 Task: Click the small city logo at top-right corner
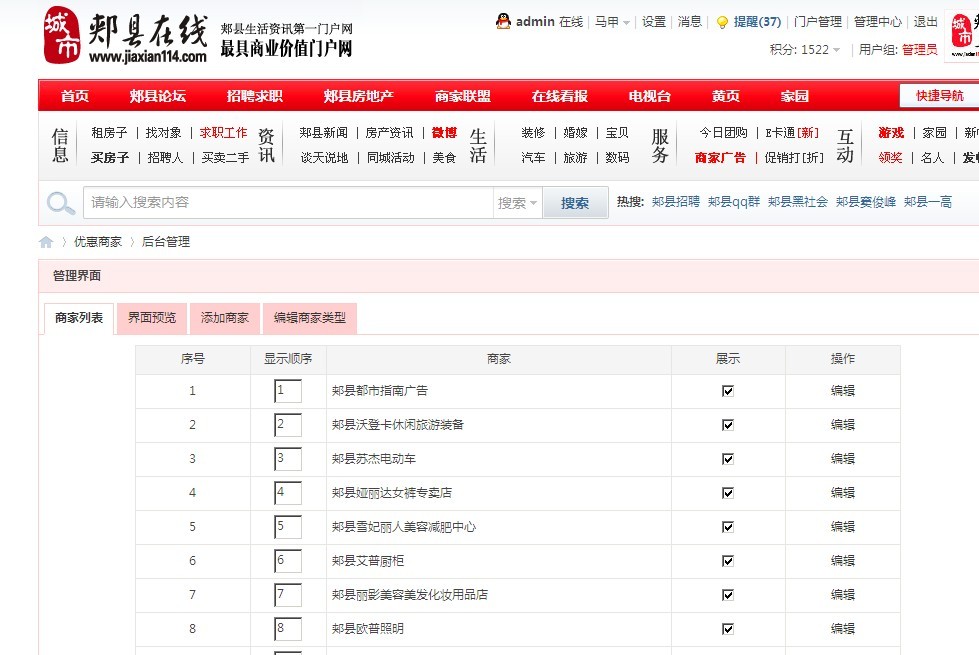(x=961, y=30)
